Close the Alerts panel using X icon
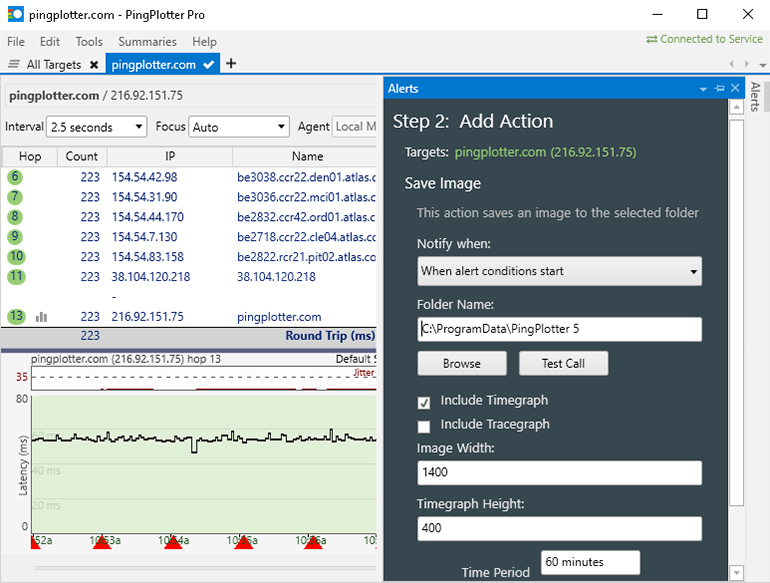 pyautogui.click(x=735, y=89)
